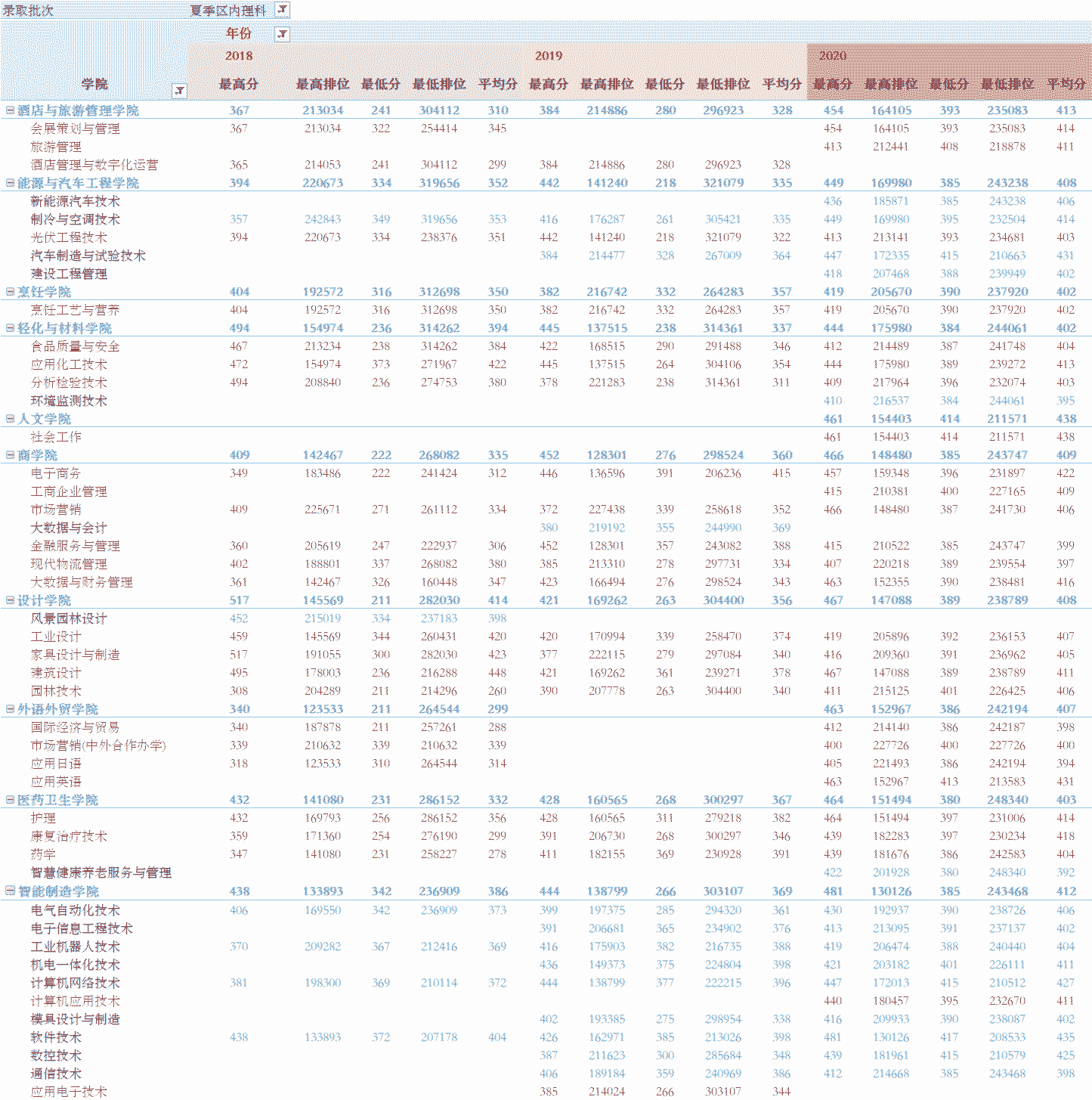This screenshot has width=1092, height=1100.
Task: Select the 工业机器人技术 row label
Action: pos(75,947)
